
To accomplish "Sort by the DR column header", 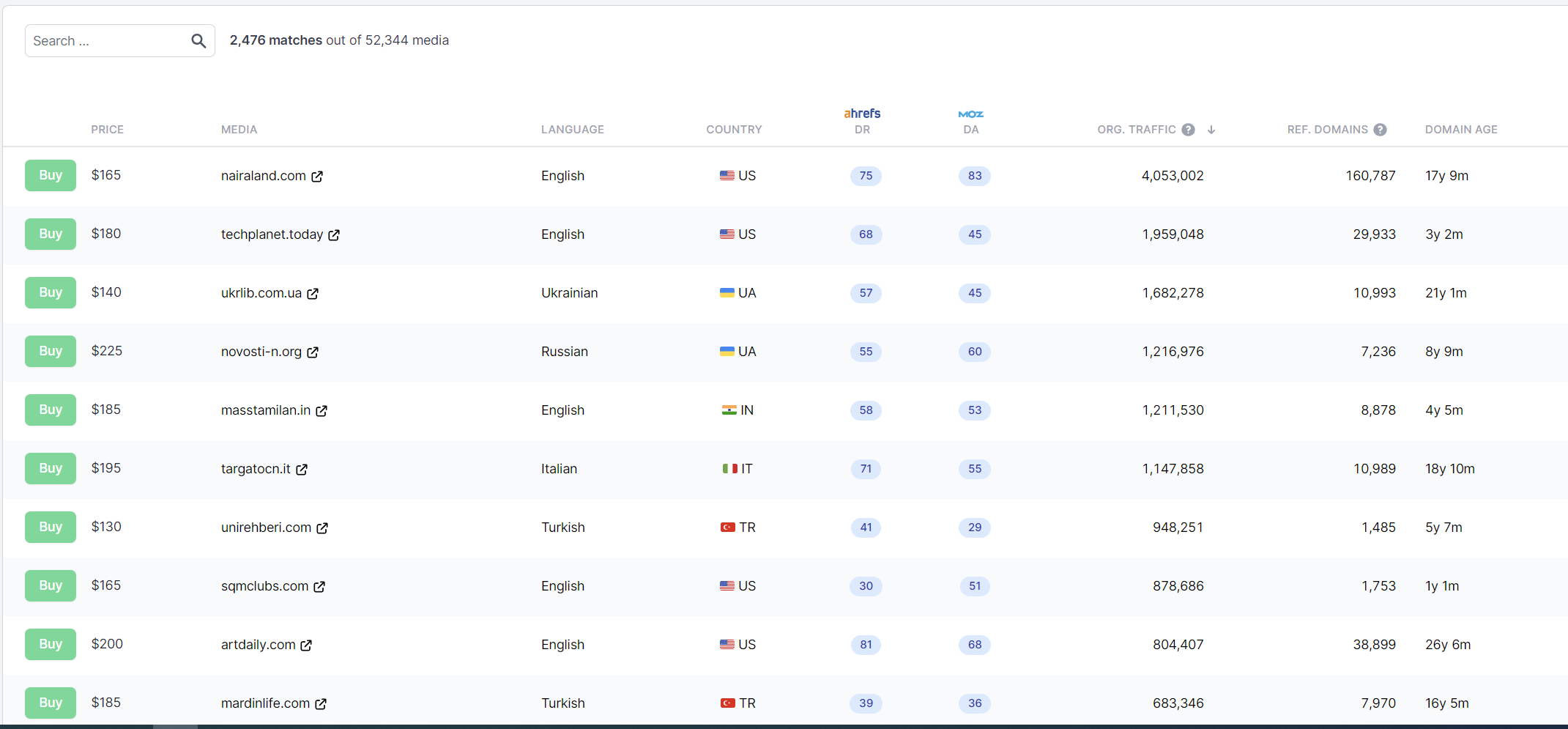I will [x=863, y=130].
